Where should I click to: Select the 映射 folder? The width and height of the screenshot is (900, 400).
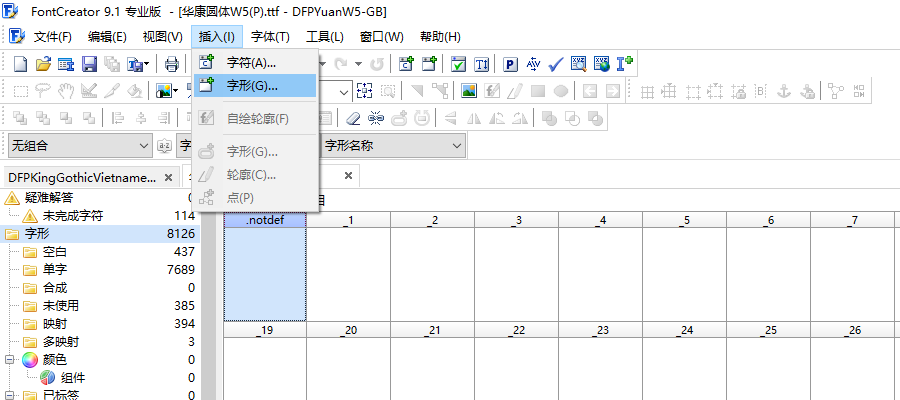pyautogui.click(x=55, y=324)
